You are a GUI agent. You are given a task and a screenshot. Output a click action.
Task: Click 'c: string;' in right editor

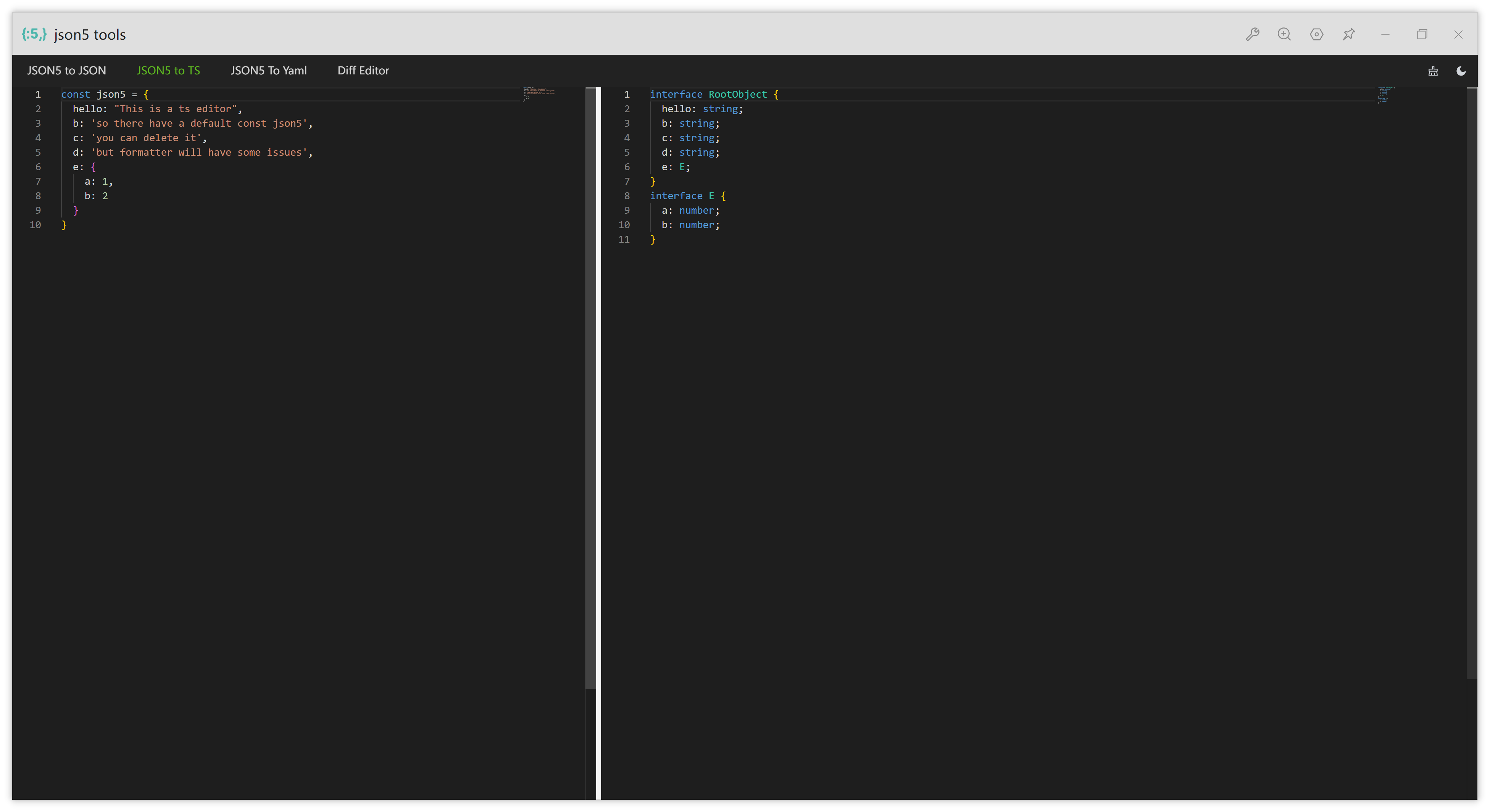[691, 138]
